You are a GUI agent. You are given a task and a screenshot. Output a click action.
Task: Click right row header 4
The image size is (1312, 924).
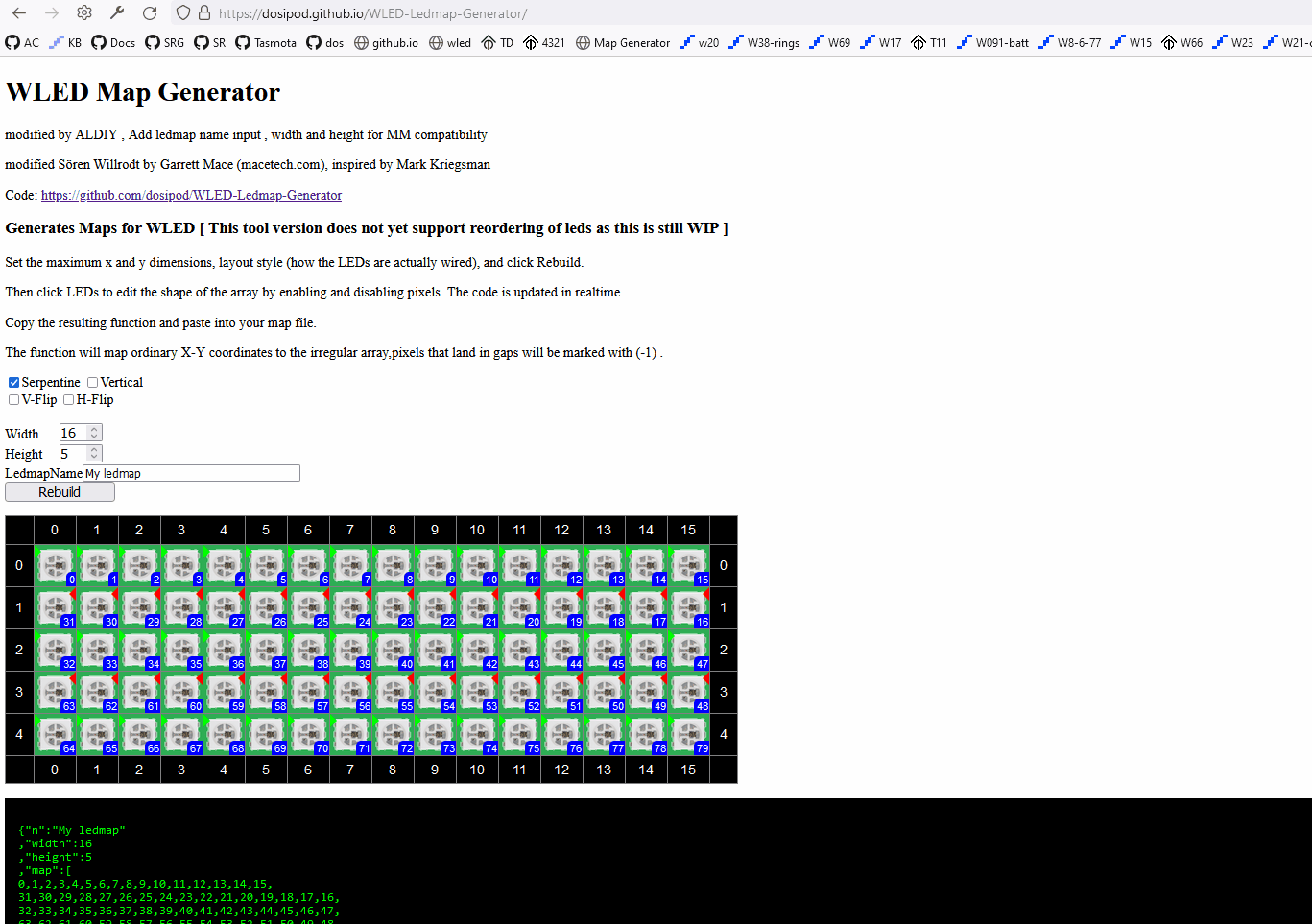pos(724,734)
